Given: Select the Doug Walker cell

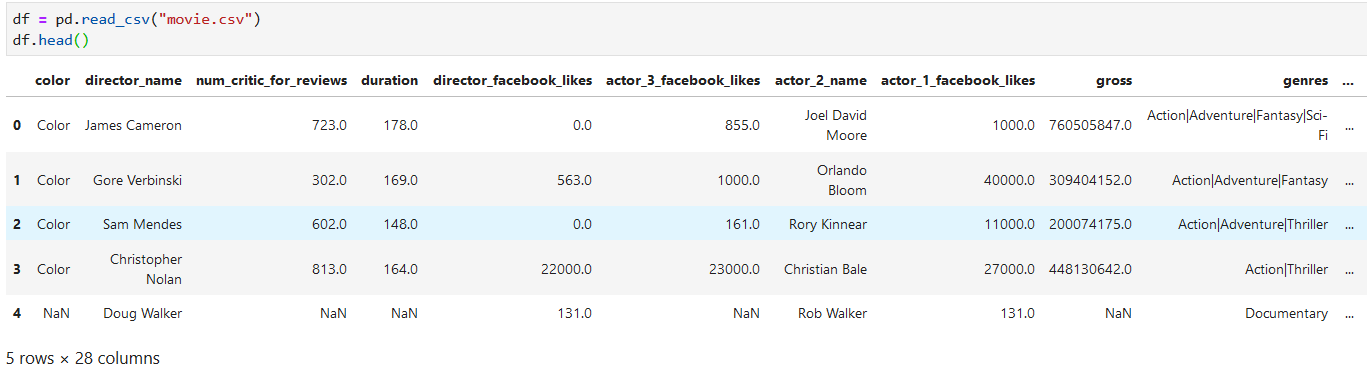Looking at the screenshot, I should tap(142, 313).
